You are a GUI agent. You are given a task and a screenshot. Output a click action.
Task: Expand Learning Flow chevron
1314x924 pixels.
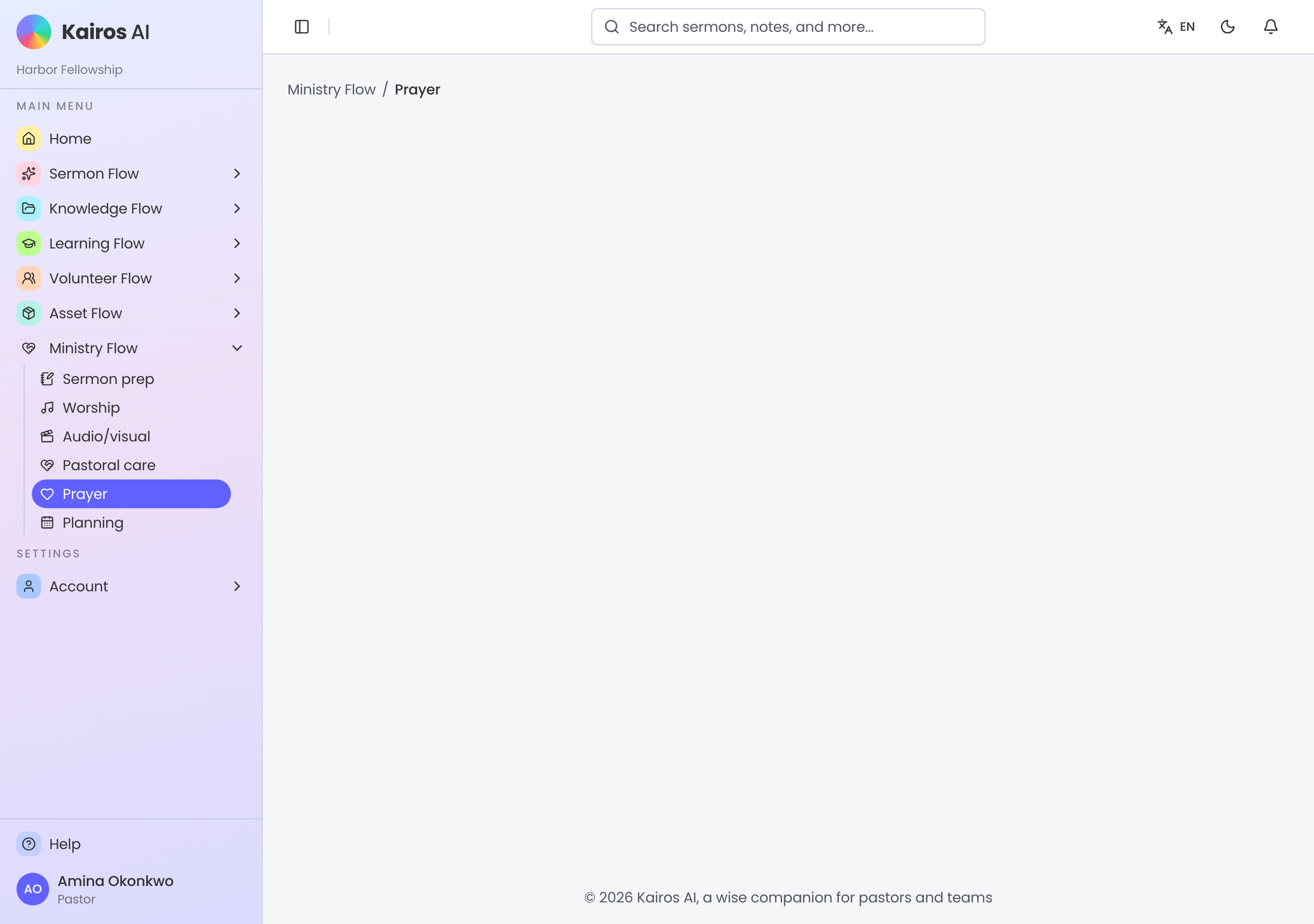click(x=237, y=243)
